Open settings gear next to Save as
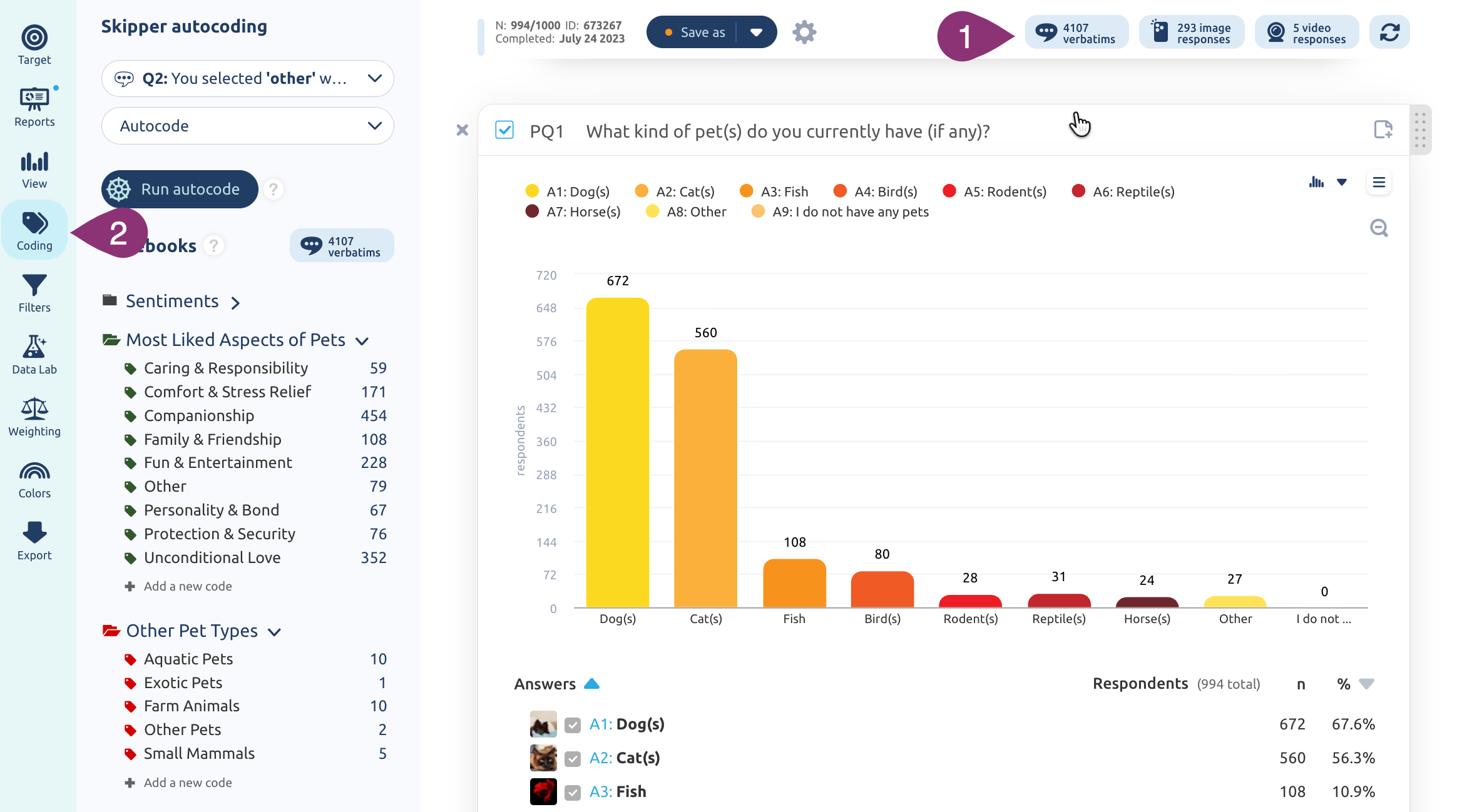Screen dimensions: 1457x812 [804, 32]
